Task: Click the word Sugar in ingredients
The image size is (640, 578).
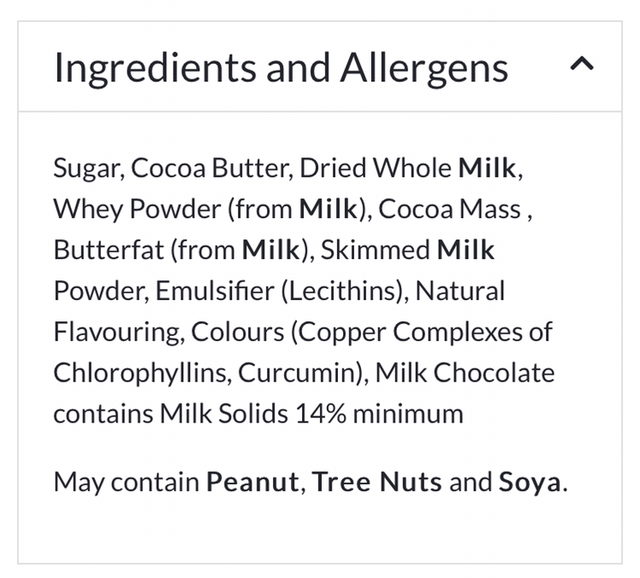Action: (87, 168)
